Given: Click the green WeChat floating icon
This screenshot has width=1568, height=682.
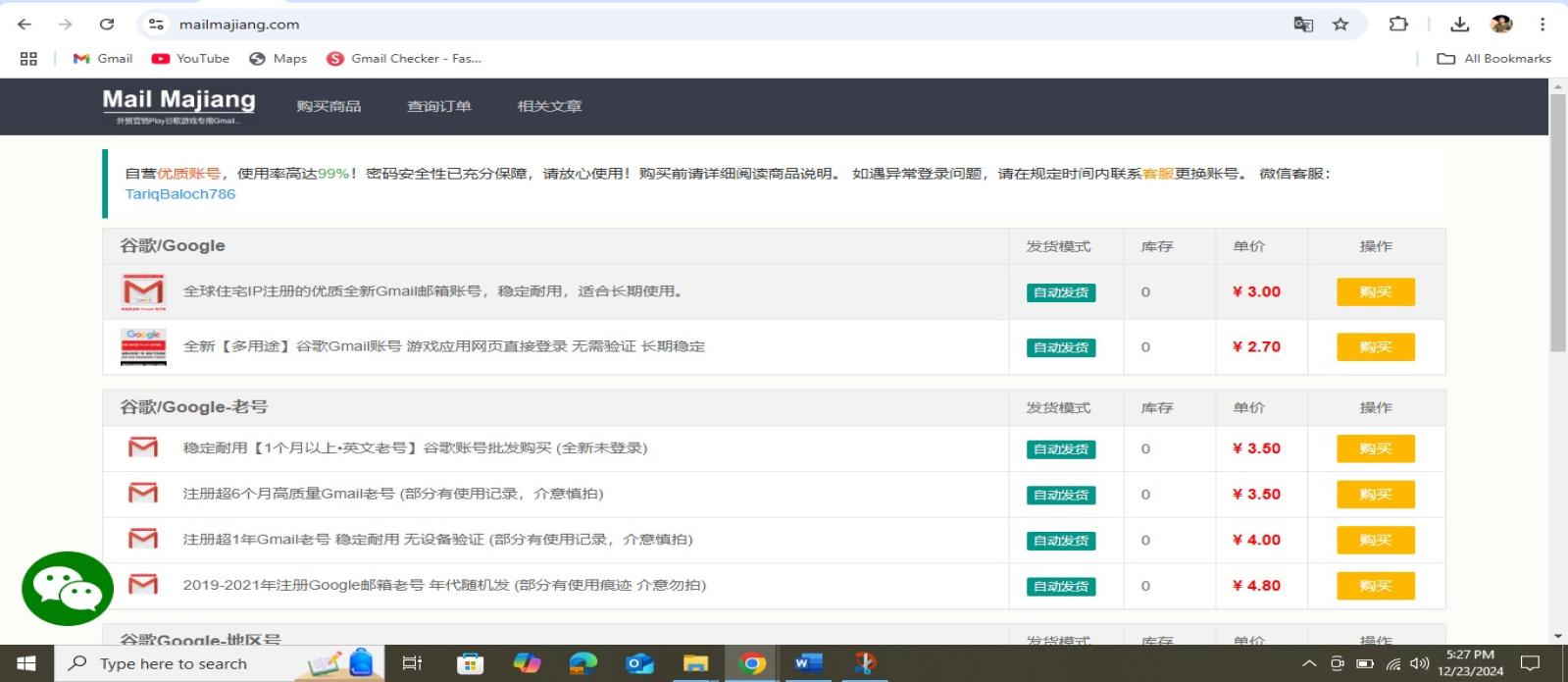Looking at the screenshot, I should pyautogui.click(x=67, y=588).
